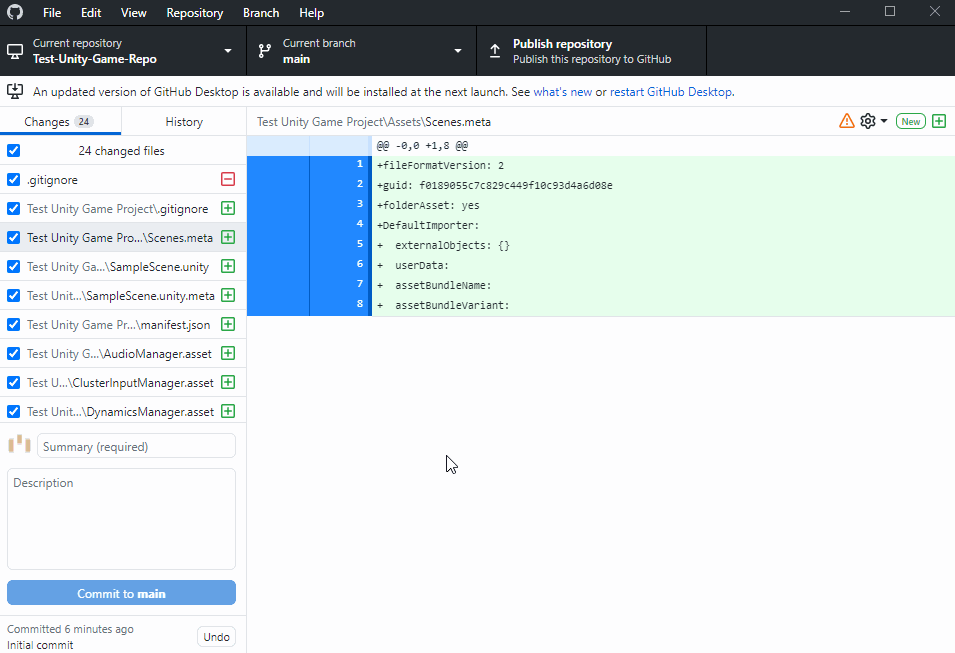Toggle checkbox for DynamicsManager.asset
Viewport: 955px width, 653px height.
coord(13,412)
